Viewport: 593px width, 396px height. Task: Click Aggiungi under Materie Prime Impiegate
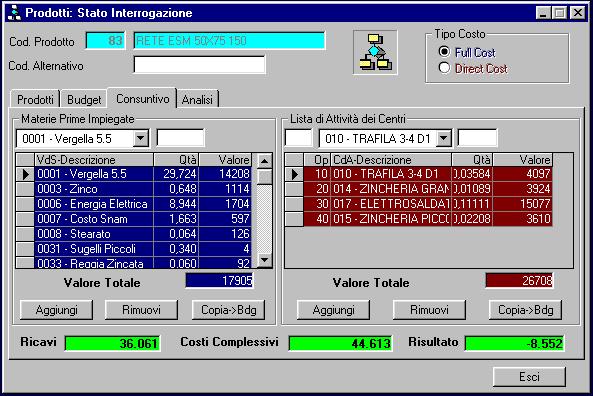(x=56, y=310)
